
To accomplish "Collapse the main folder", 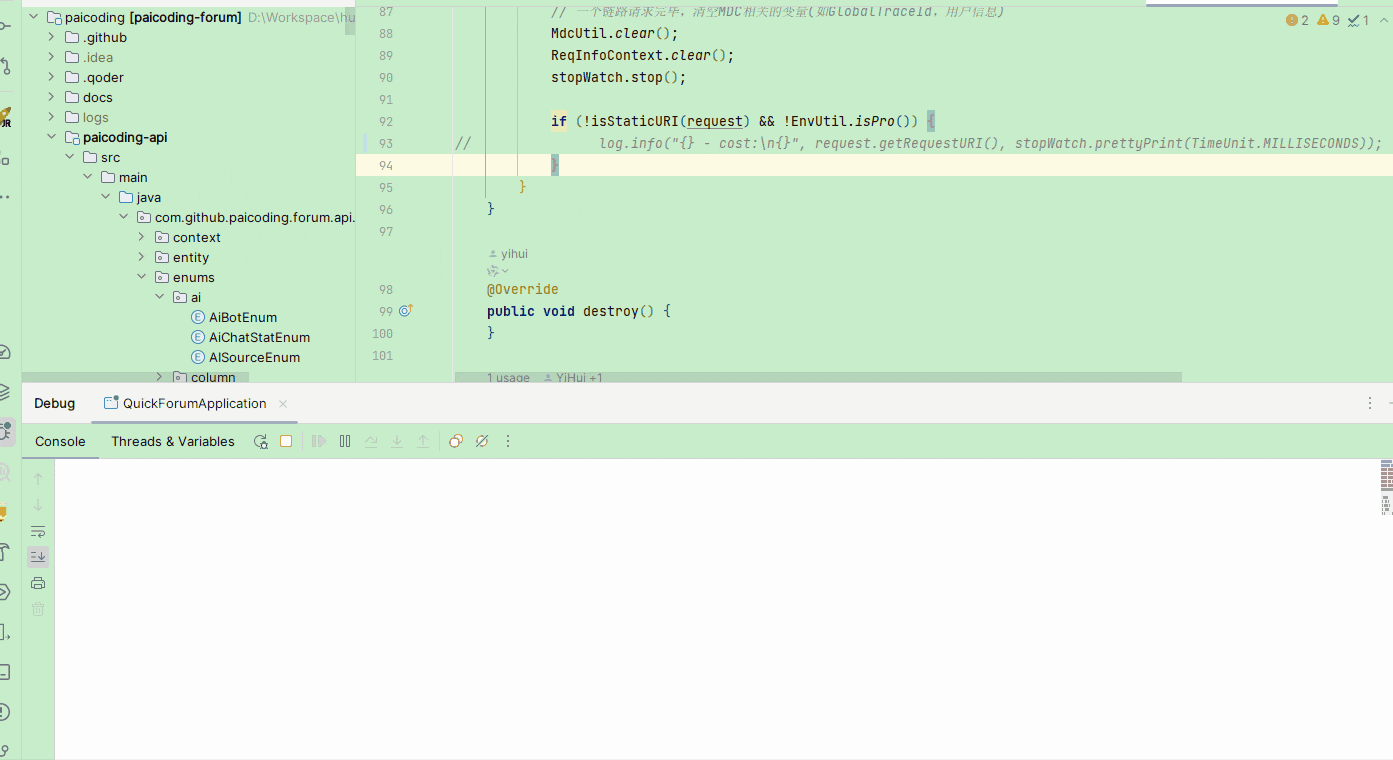I will tap(87, 177).
